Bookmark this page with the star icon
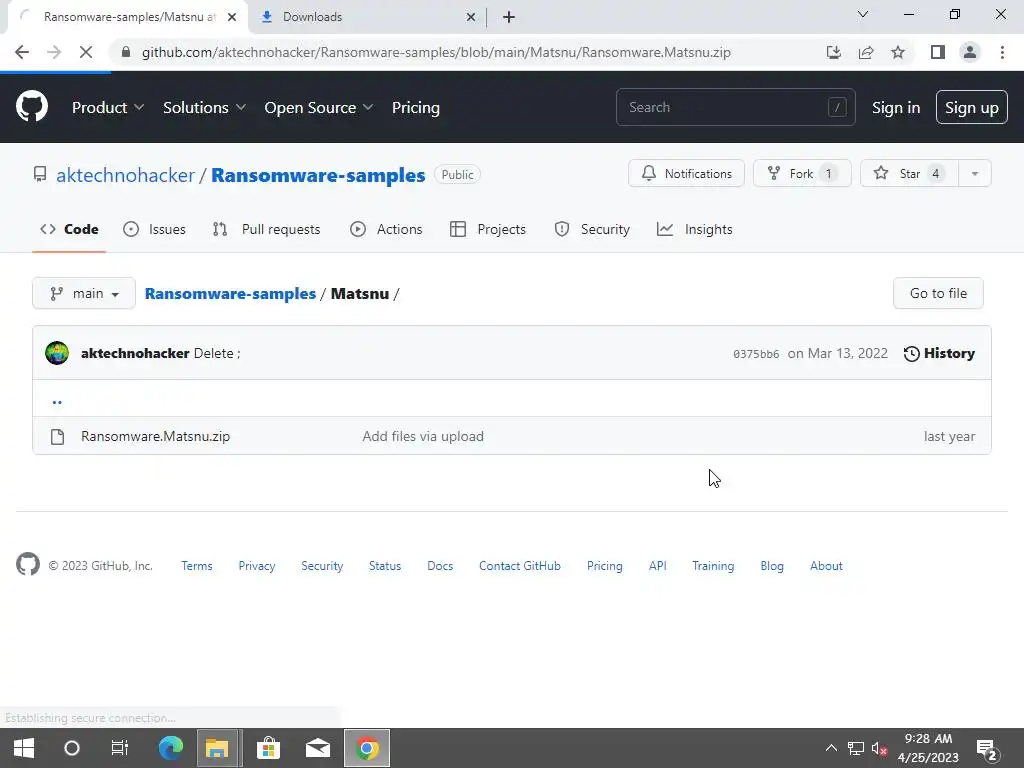This screenshot has width=1024, height=768. tap(898, 52)
